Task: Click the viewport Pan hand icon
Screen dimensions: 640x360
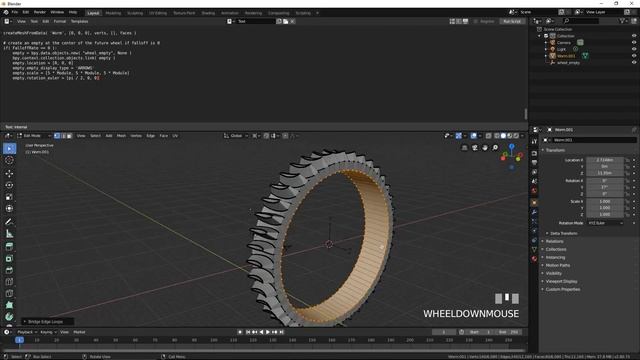Action: (x=485, y=148)
